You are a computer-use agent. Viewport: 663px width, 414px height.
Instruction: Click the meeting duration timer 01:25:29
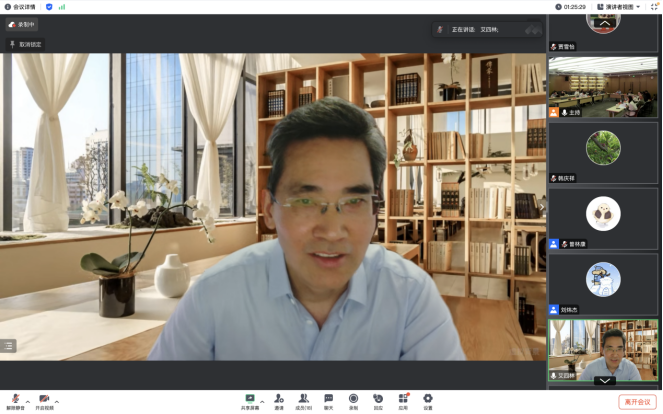tap(571, 7)
